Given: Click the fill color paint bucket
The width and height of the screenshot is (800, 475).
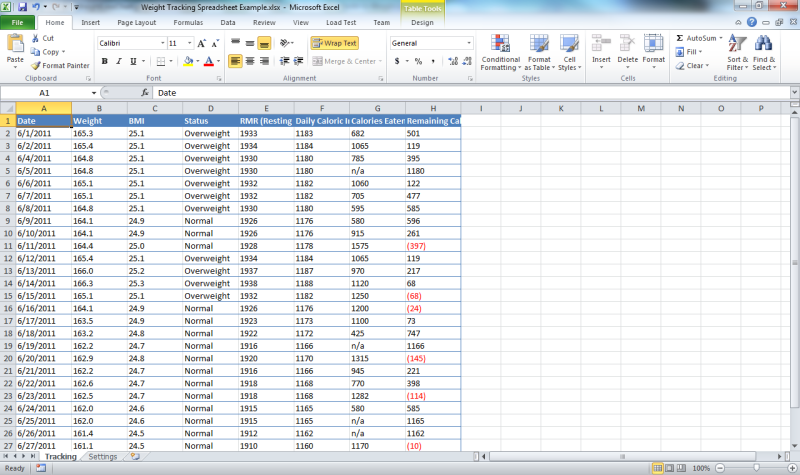Looking at the screenshot, I should (x=188, y=61).
